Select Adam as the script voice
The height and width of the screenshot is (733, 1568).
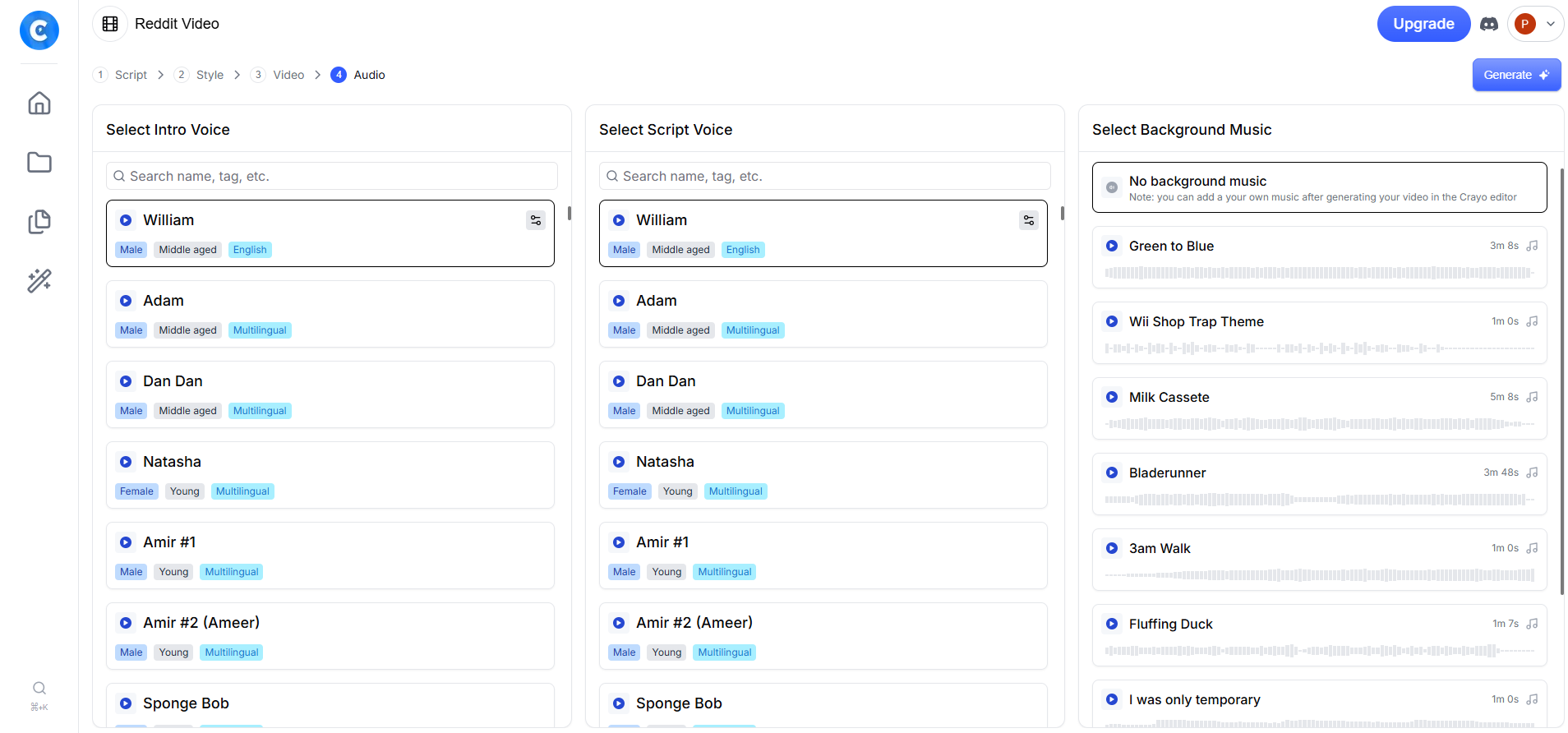point(822,313)
